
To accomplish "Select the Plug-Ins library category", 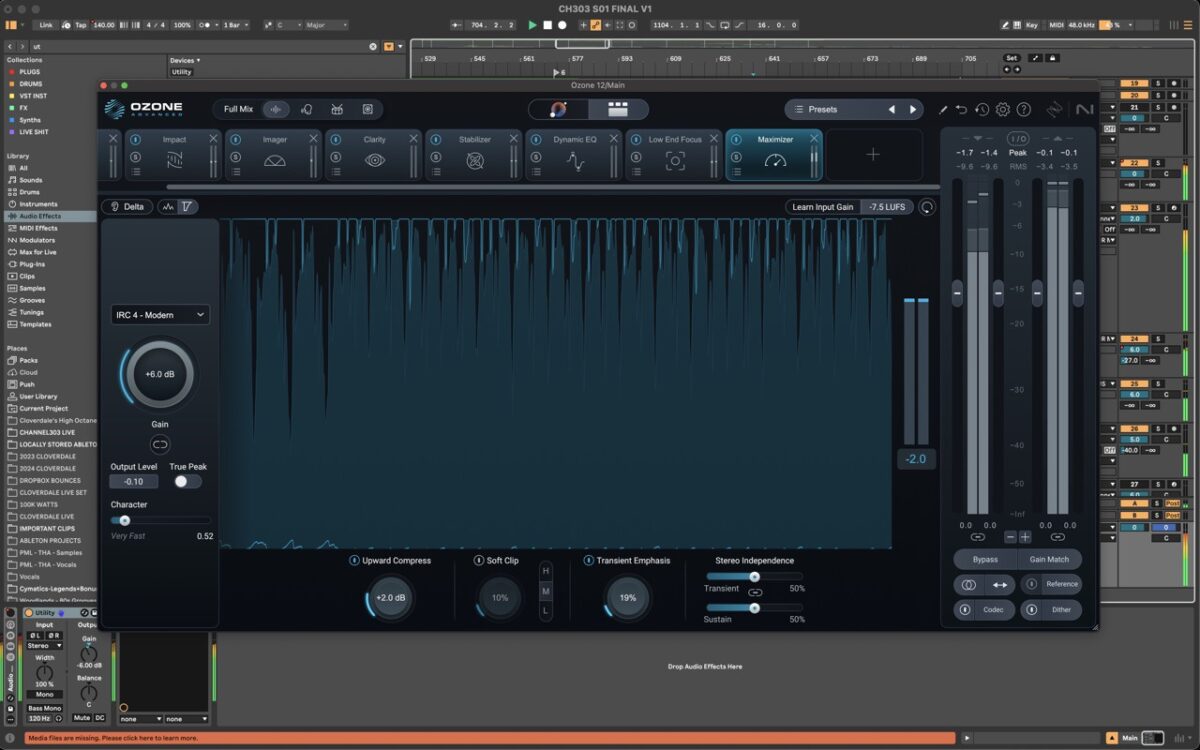I will point(33,264).
